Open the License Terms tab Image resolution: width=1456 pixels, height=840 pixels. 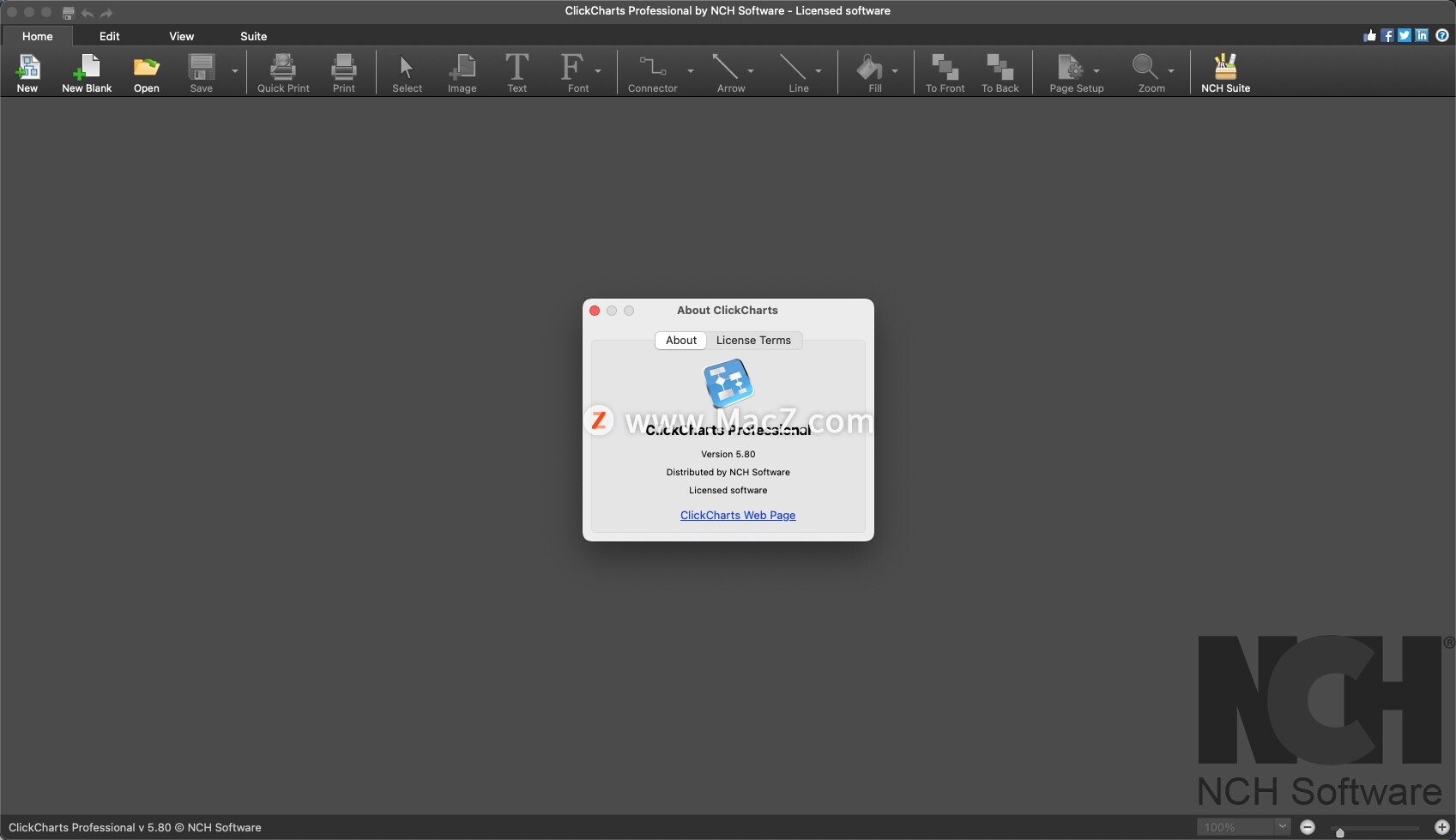753,341
